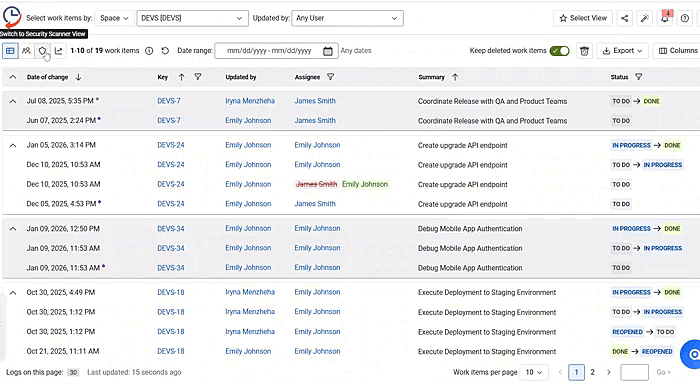Collapse the DEVS-18 group

pyautogui.click(x=13, y=293)
